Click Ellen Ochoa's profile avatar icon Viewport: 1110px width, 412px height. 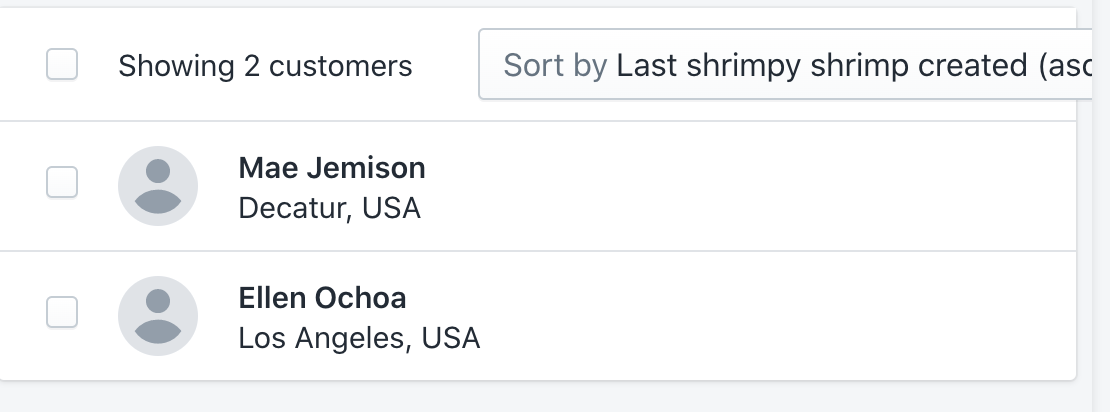click(157, 316)
